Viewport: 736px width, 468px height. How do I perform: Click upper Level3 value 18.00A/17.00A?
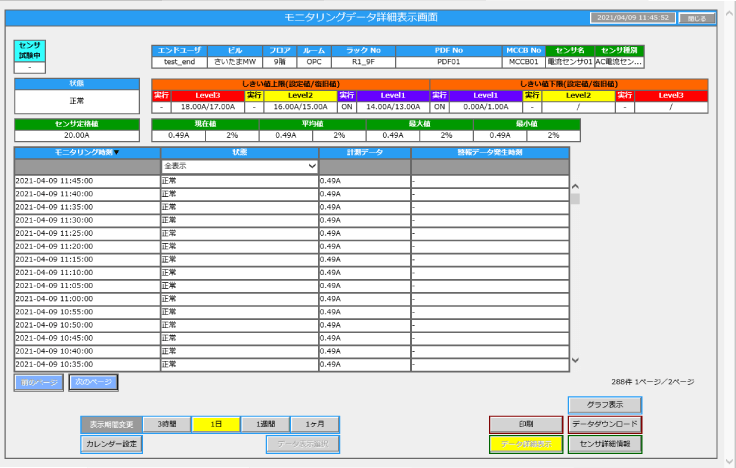[207, 107]
